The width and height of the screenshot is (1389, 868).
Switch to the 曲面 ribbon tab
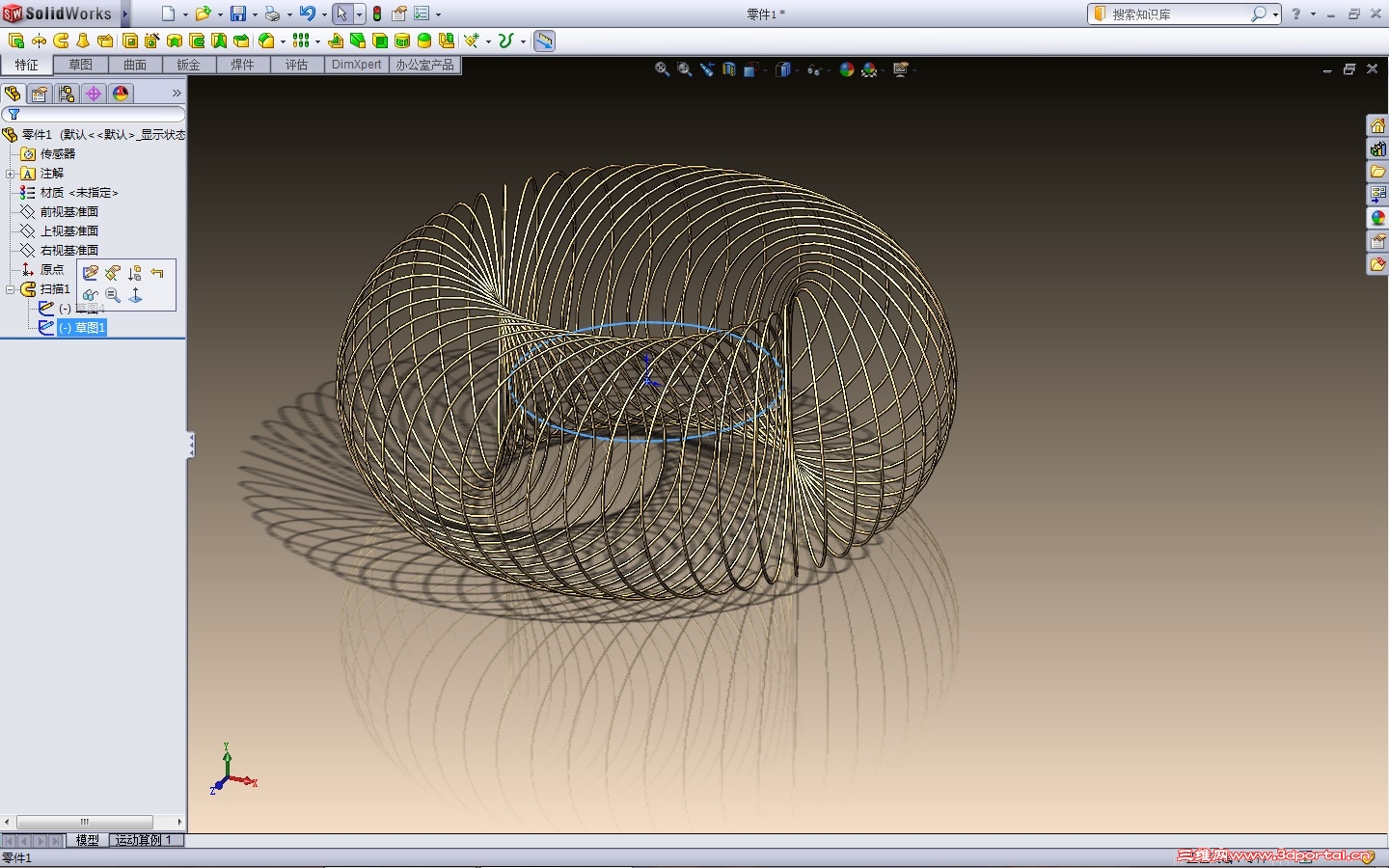[135, 65]
